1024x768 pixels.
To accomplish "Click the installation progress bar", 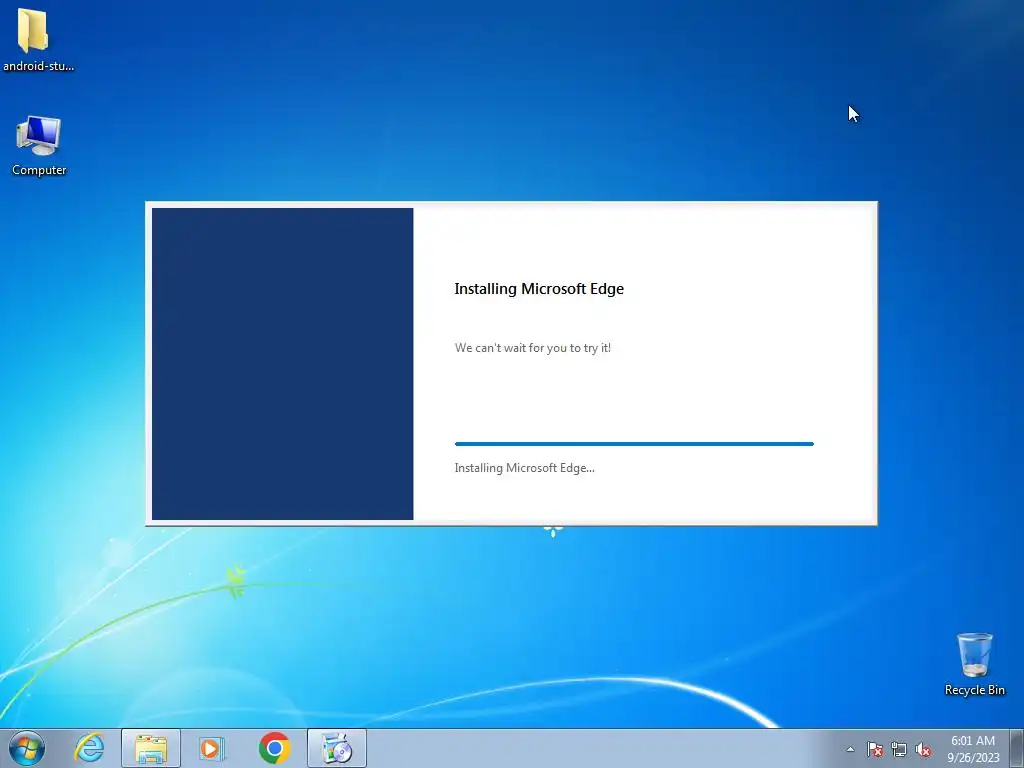I will pyautogui.click(x=634, y=443).
